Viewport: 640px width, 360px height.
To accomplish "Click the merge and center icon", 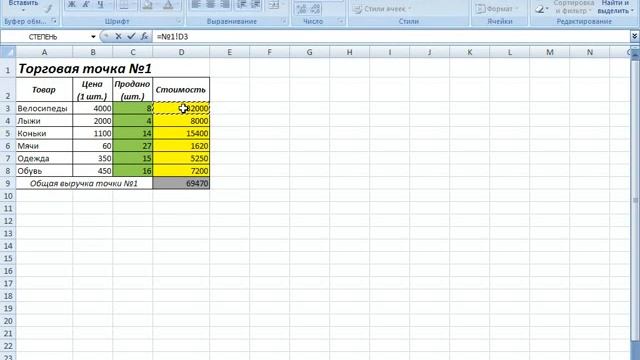I will point(274,5).
